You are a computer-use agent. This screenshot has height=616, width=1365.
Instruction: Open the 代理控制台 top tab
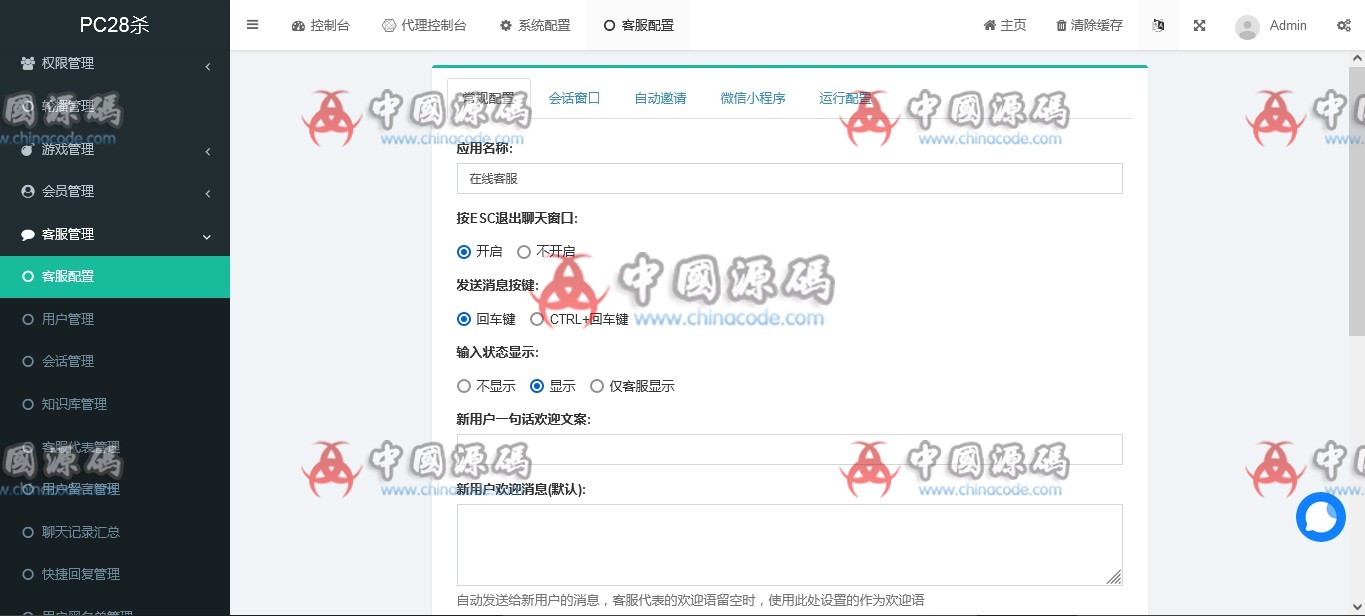[424, 25]
